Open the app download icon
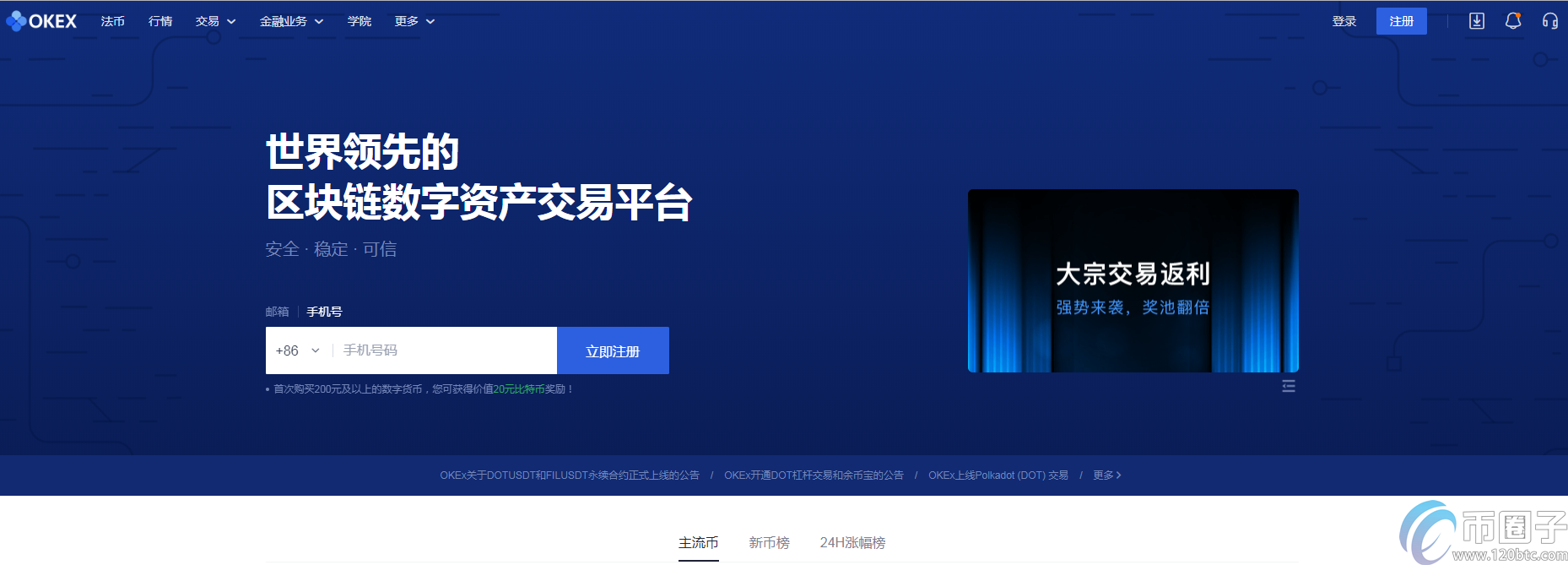Screen dimensions: 1568x565 click(x=1476, y=21)
